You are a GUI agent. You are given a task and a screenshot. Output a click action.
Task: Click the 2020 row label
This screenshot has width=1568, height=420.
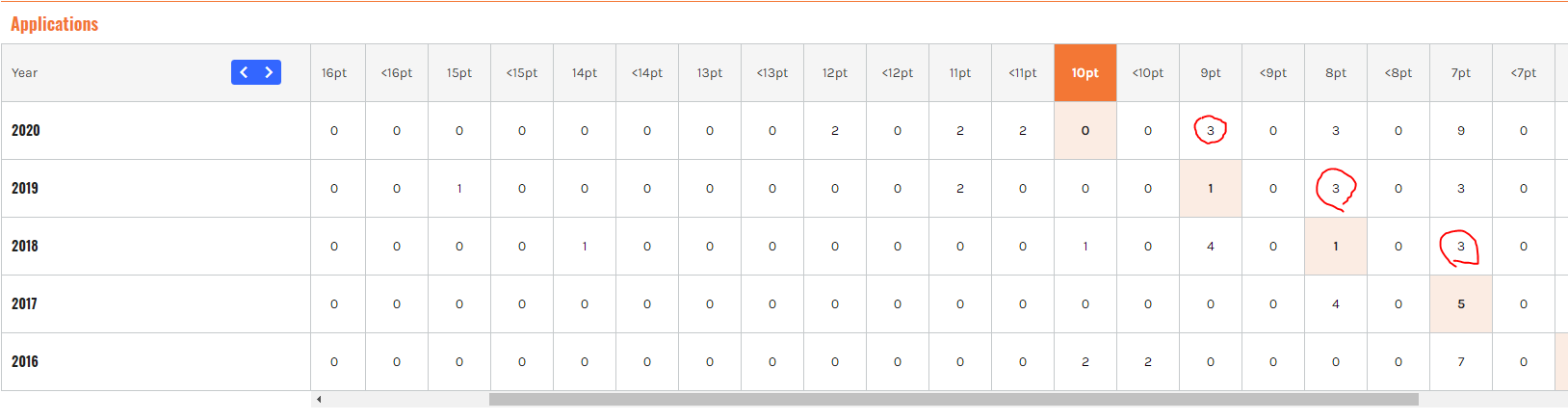coord(26,130)
